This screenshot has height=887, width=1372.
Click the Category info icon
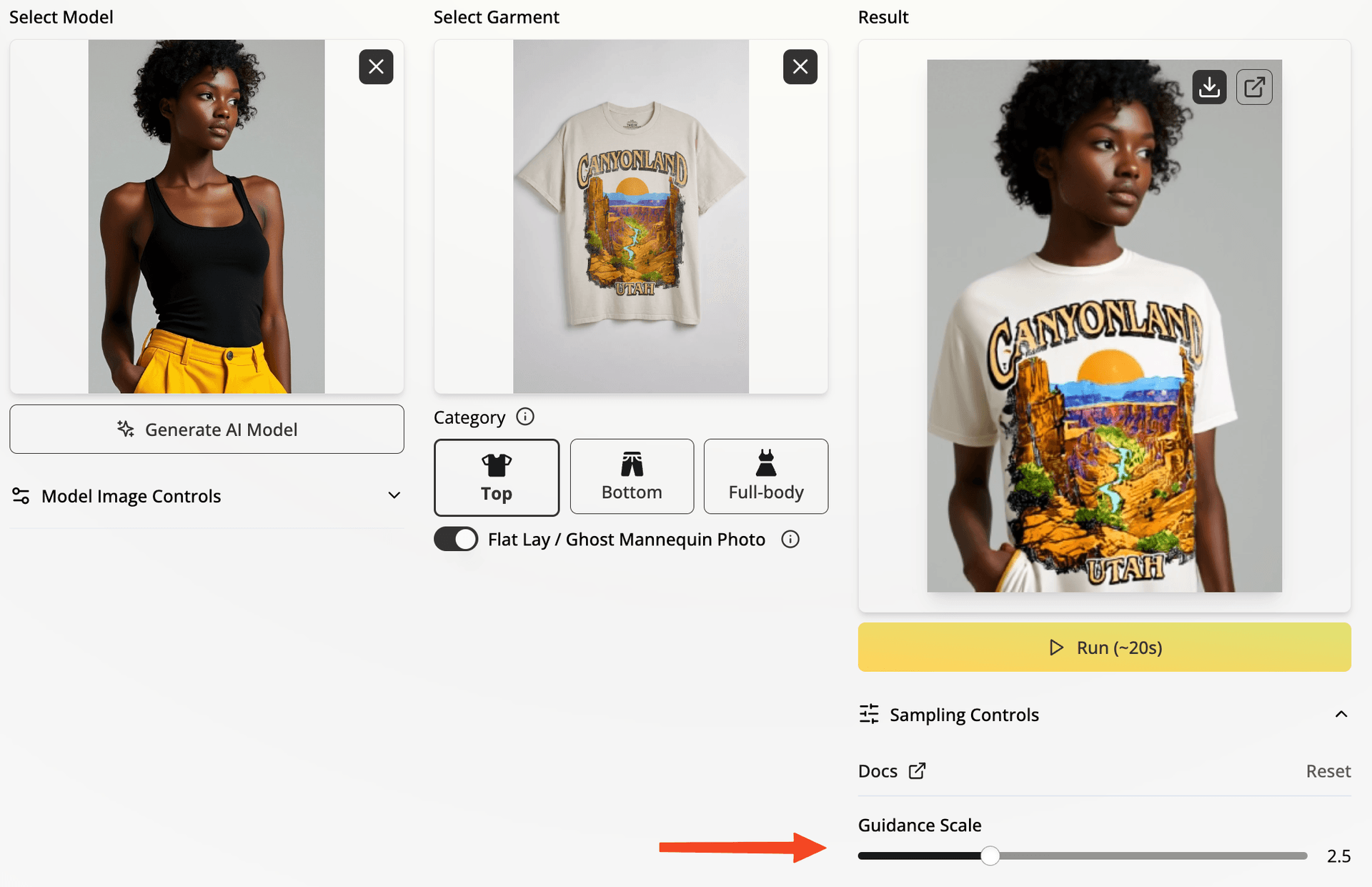pos(525,417)
